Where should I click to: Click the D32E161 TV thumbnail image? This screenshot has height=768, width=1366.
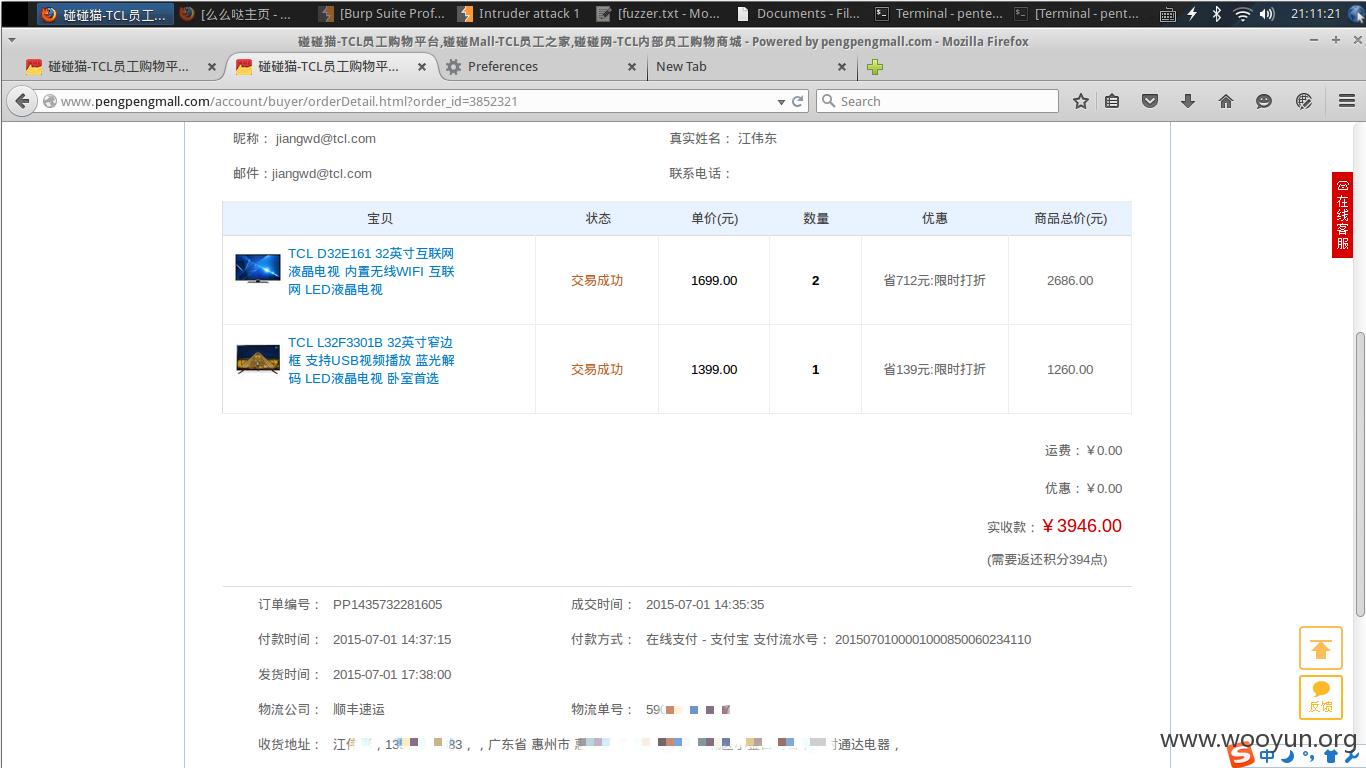pyautogui.click(x=258, y=268)
